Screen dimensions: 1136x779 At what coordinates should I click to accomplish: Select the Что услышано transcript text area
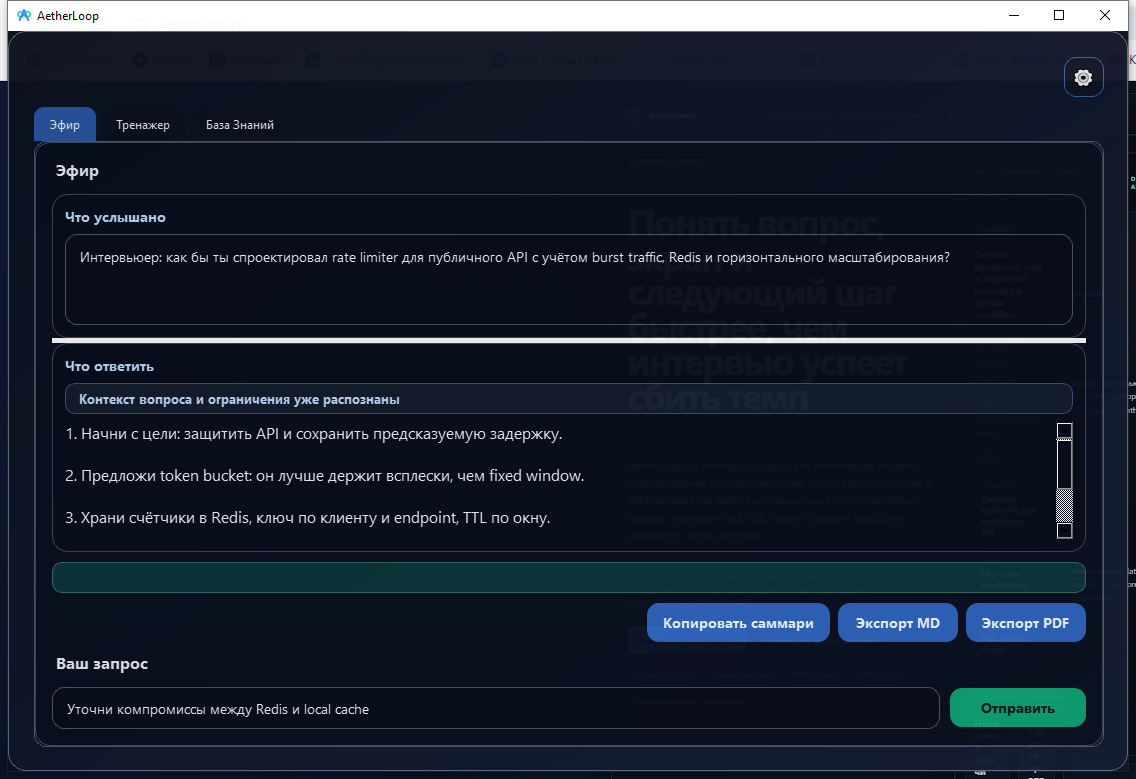click(x=568, y=282)
